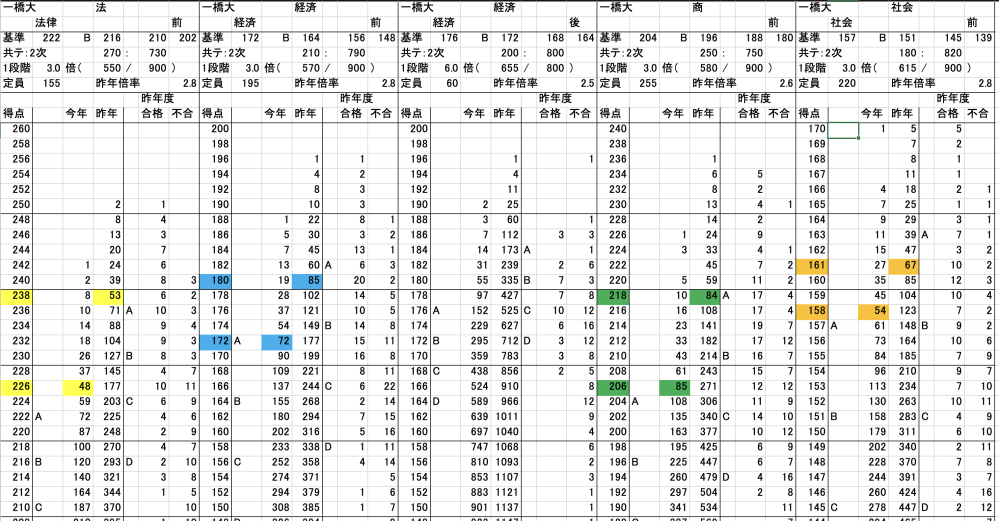999x521 pixels.
Task: Select the cell containing 1107
Action: tap(506, 478)
